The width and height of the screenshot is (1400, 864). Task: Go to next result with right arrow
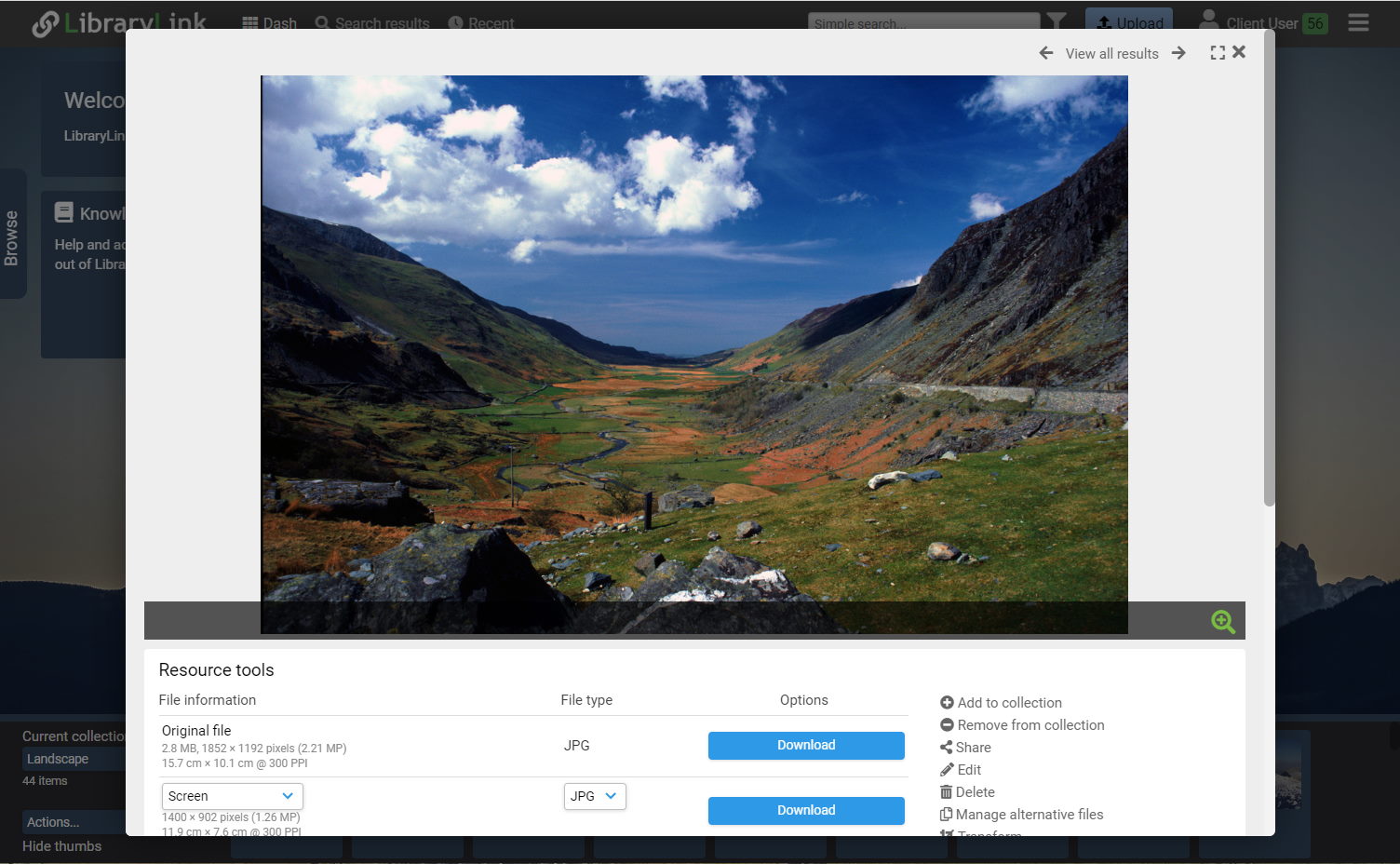(1178, 53)
